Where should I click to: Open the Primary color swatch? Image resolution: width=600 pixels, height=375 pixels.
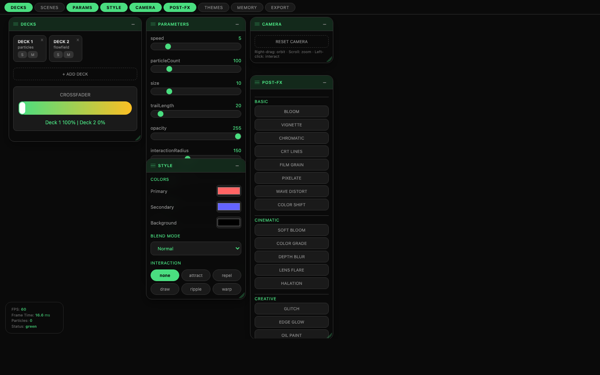coord(229,191)
